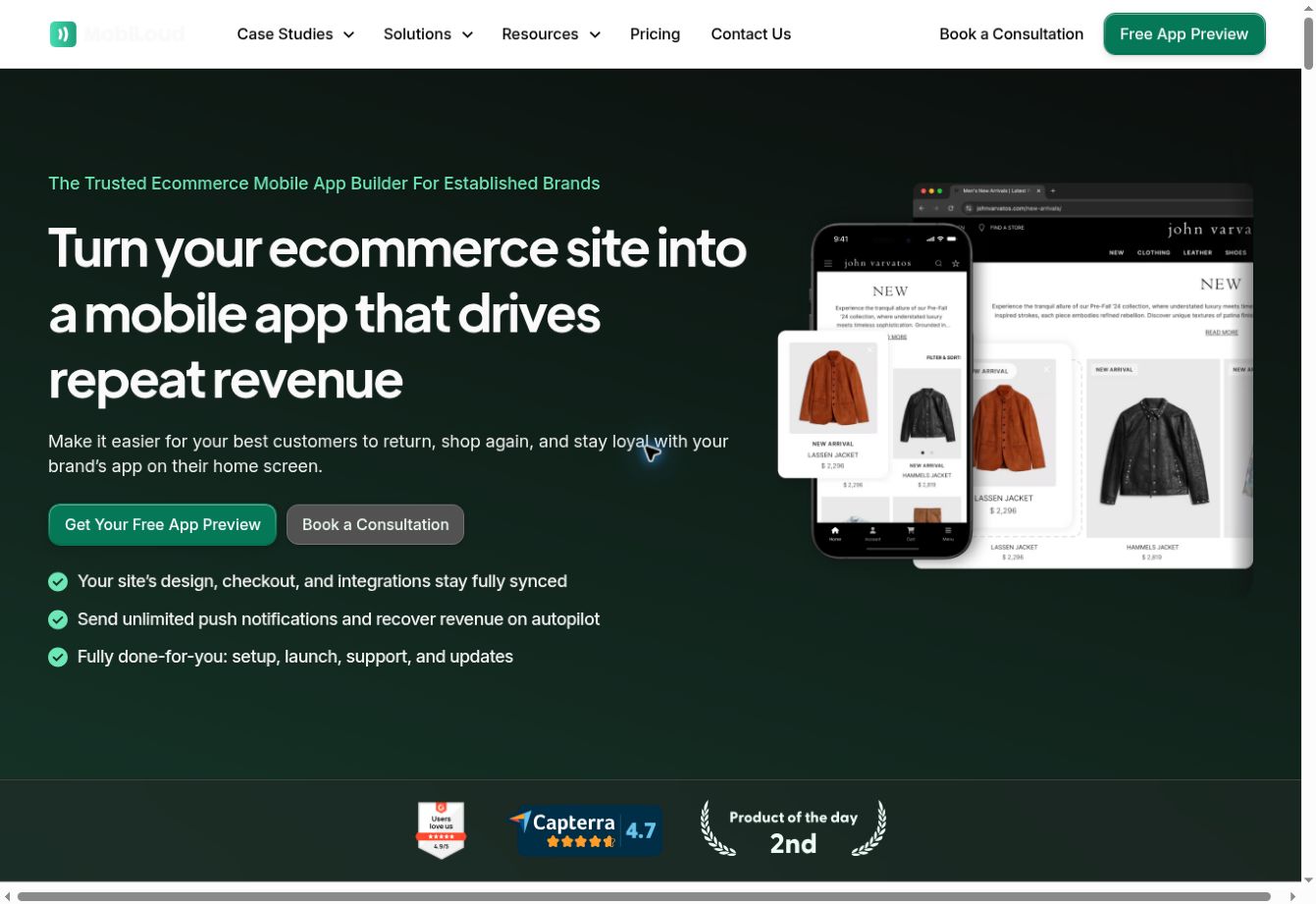
Task: Click the Hammels Jacket image in browser mockup
Action: (x=1153, y=449)
